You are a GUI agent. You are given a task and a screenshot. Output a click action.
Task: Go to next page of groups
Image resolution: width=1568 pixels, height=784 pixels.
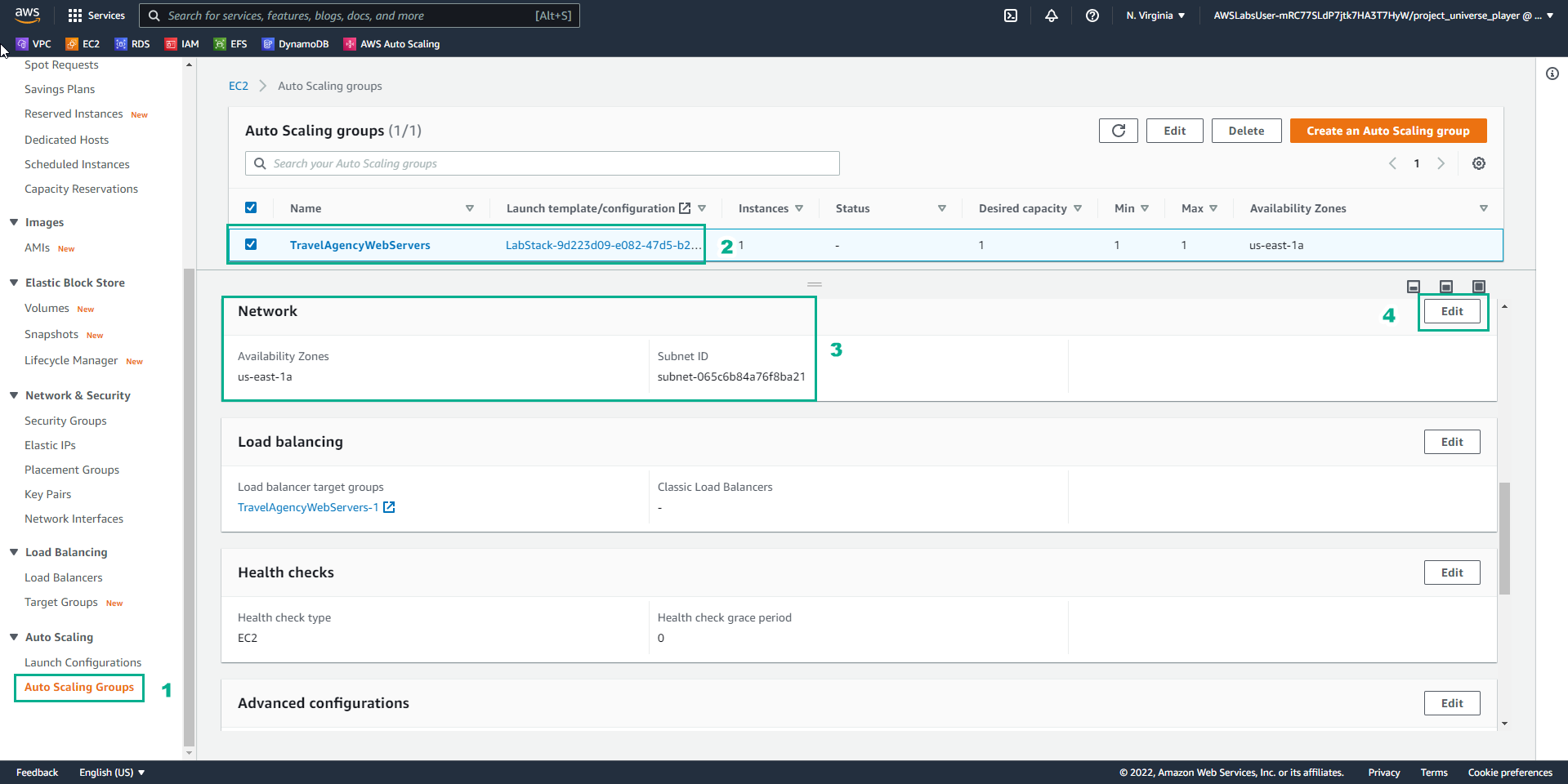[x=1441, y=163]
